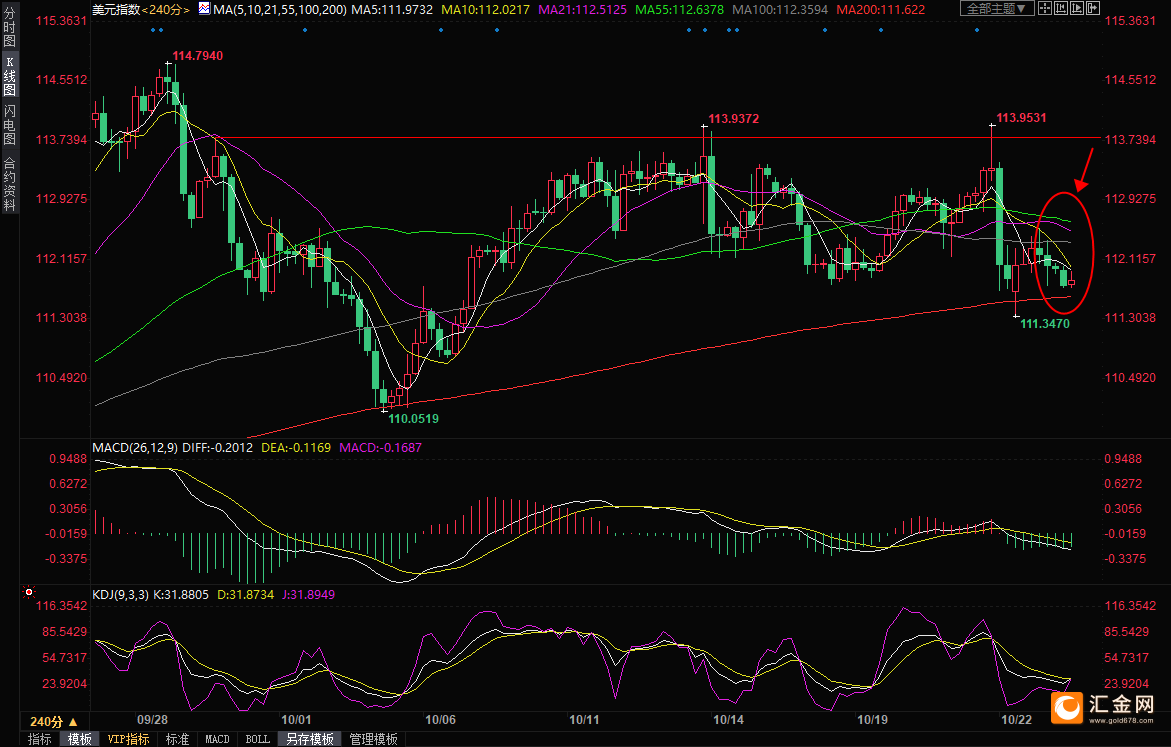
Task: Expand the 240分 period selector at bottom
Action: point(52,721)
